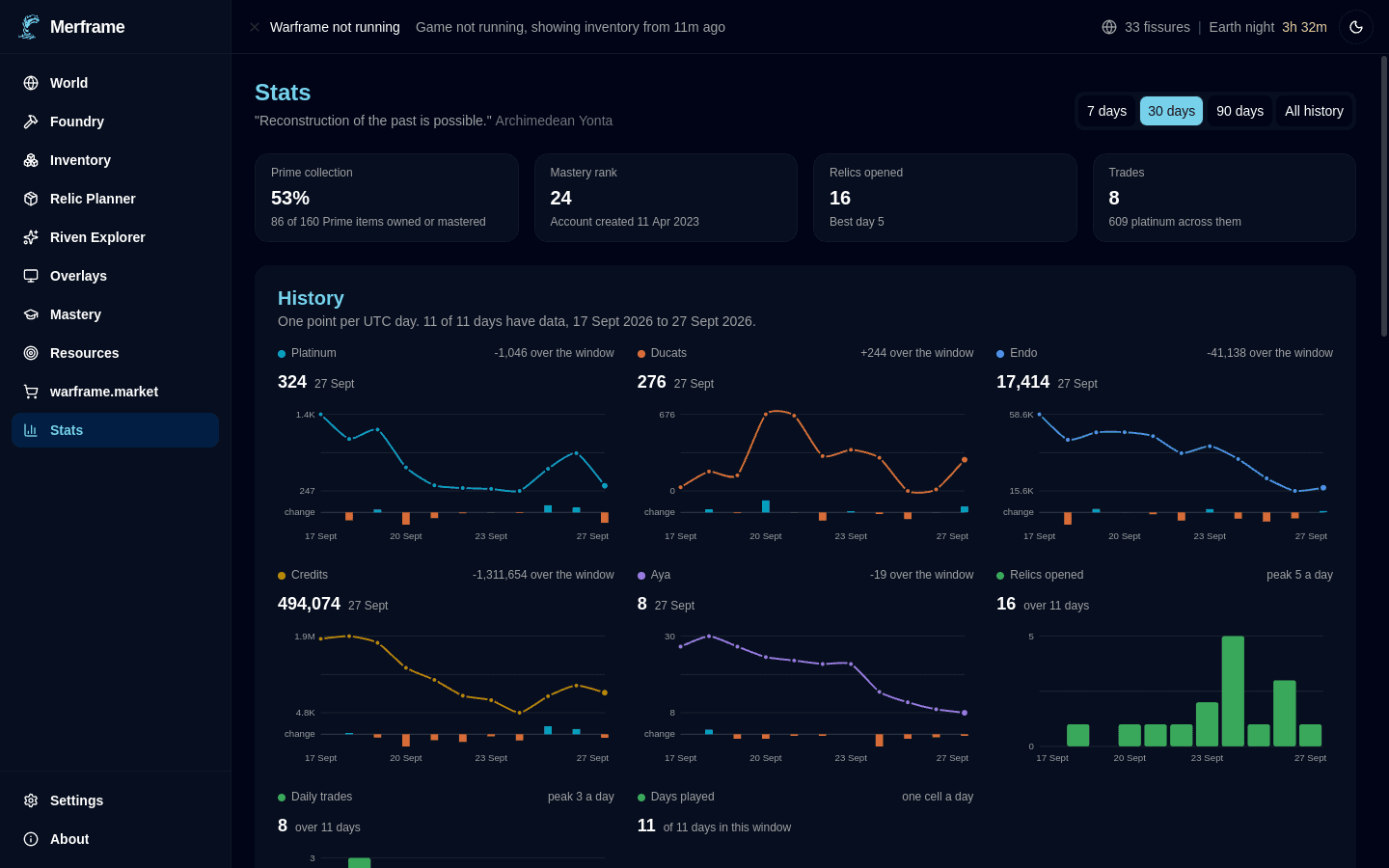Go to the Relic Planner page label
This screenshot has height=868, width=1389.
pos(93,199)
